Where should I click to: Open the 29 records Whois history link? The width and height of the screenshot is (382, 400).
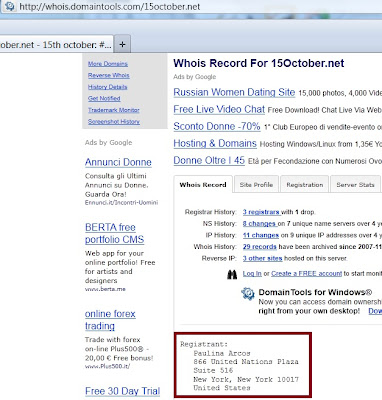click(x=260, y=247)
